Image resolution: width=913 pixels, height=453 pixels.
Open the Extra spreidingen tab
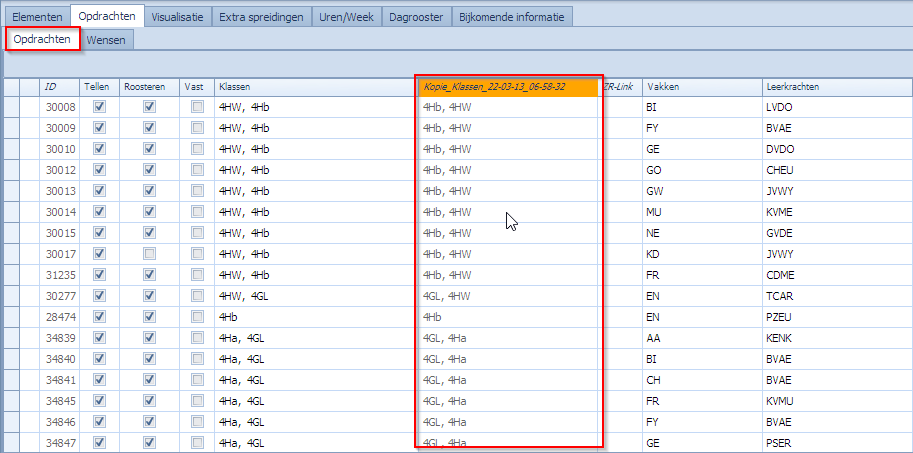(x=261, y=17)
